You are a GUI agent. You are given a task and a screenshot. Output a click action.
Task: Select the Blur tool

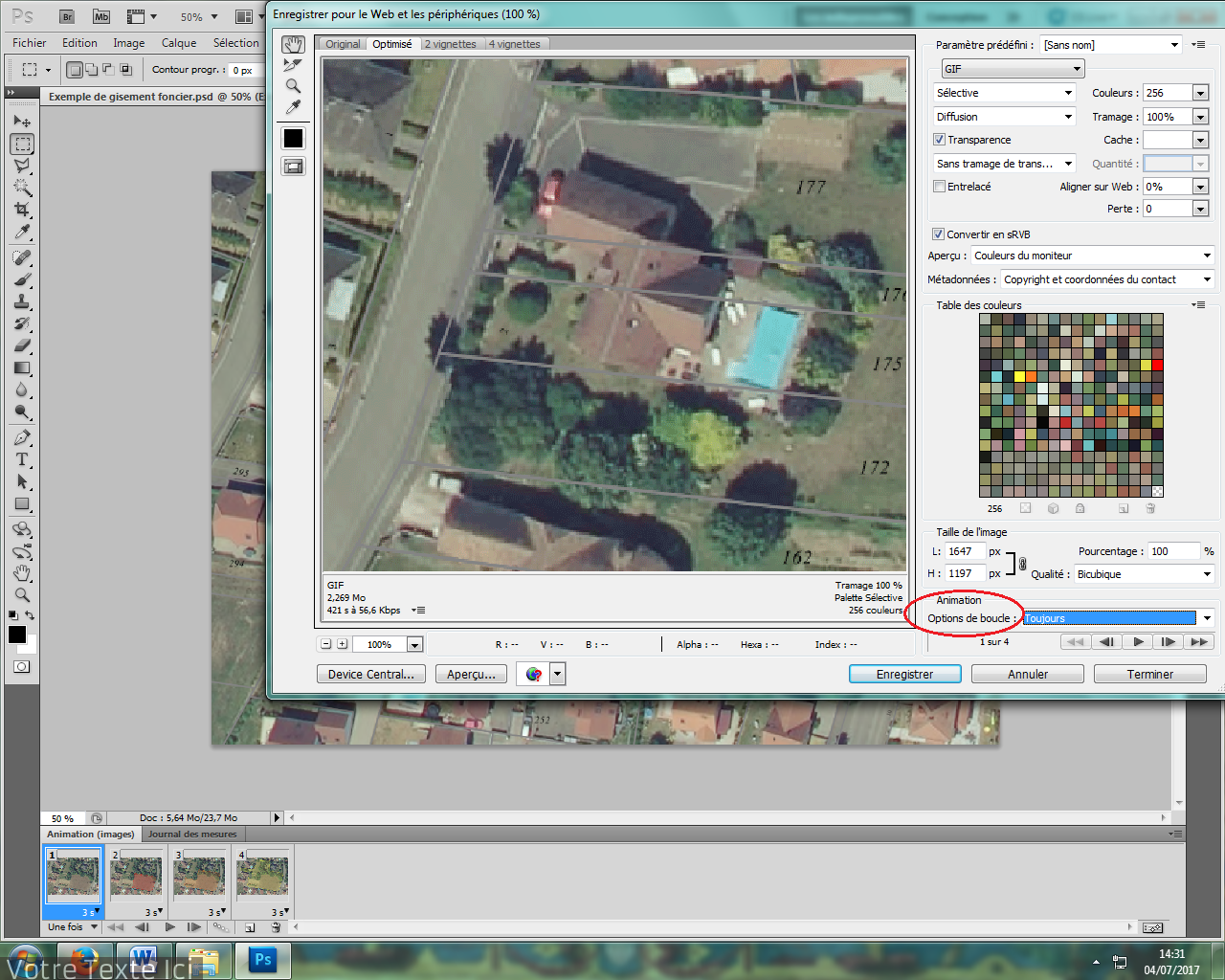pos(22,390)
